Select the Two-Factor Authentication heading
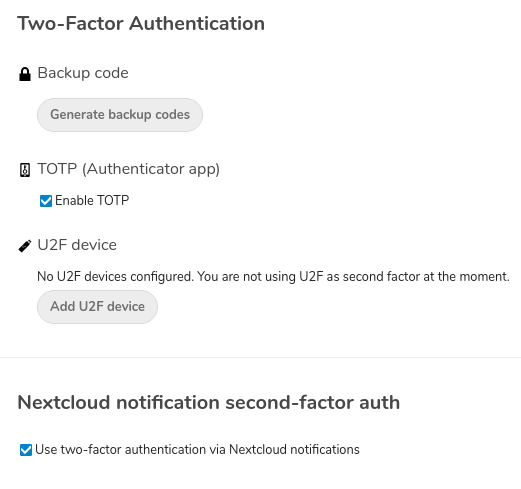Image resolution: width=521 pixels, height=489 pixels. (x=141, y=24)
